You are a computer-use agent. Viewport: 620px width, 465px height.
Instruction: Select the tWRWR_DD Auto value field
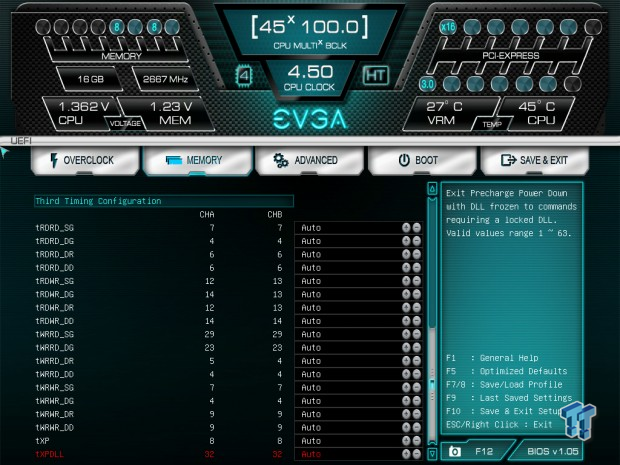click(x=358, y=427)
